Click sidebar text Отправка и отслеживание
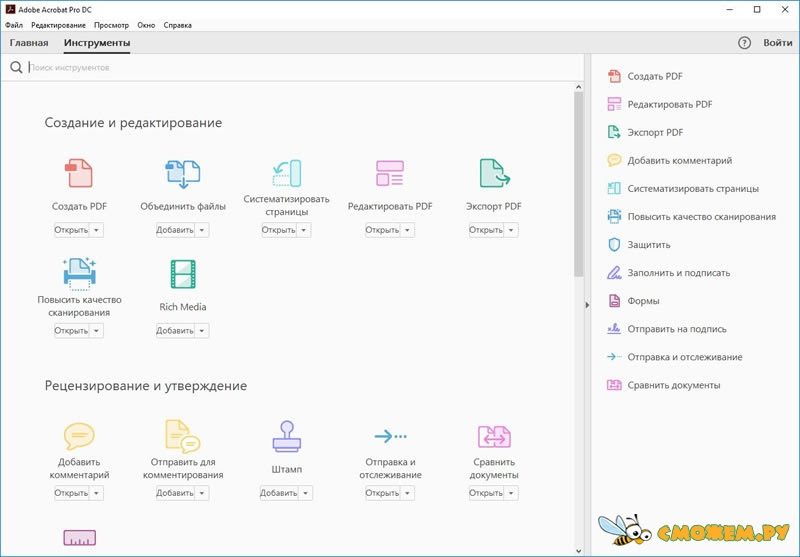 pos(685,357)
